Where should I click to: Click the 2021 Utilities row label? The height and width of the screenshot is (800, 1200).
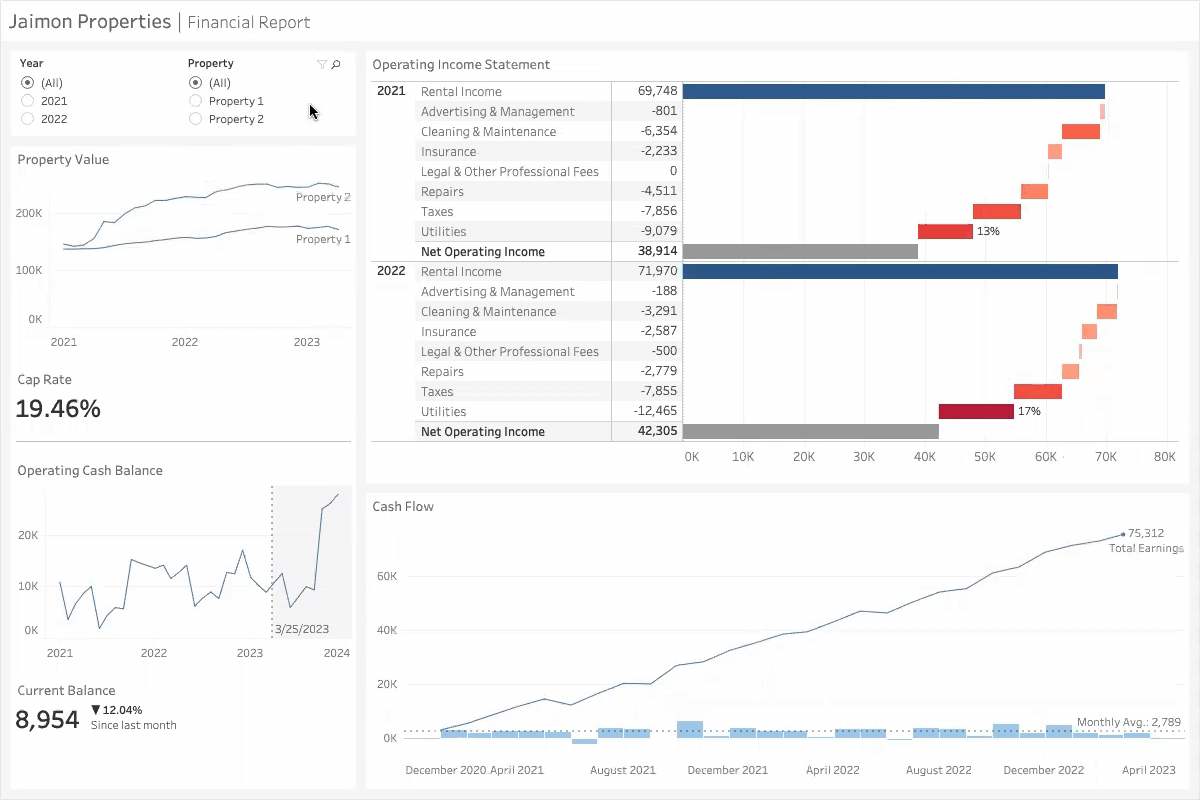click(x=443, y=231)
